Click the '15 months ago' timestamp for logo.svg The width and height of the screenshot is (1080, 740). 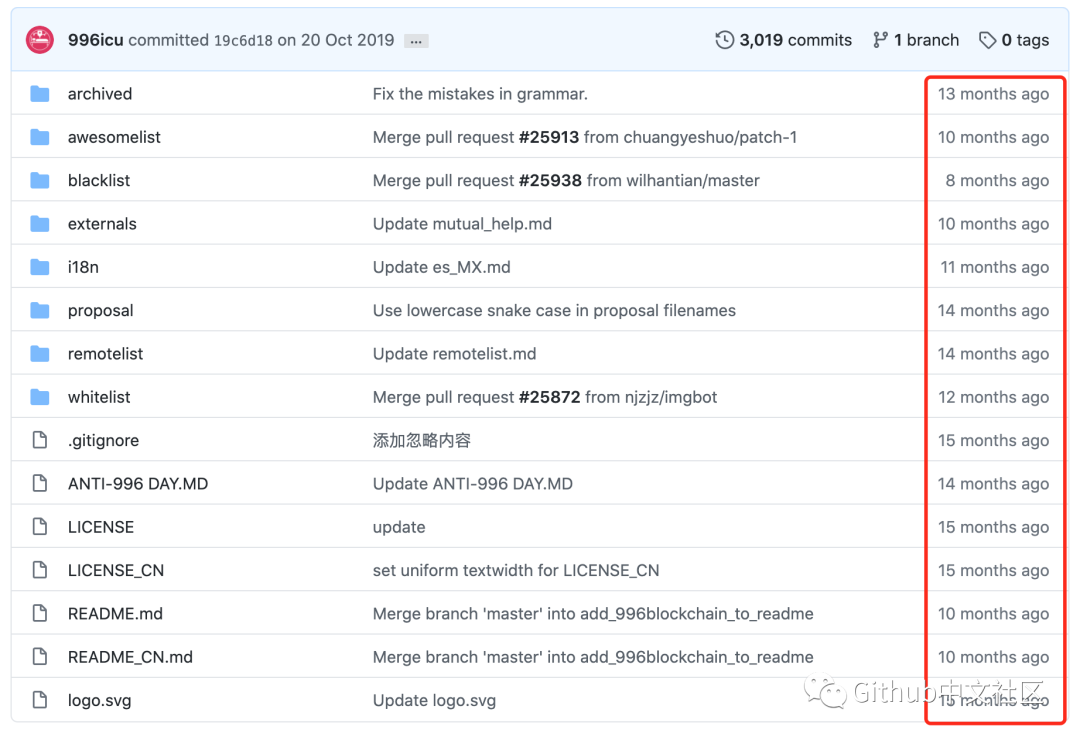pyautogui.click(x=993, y=700)
